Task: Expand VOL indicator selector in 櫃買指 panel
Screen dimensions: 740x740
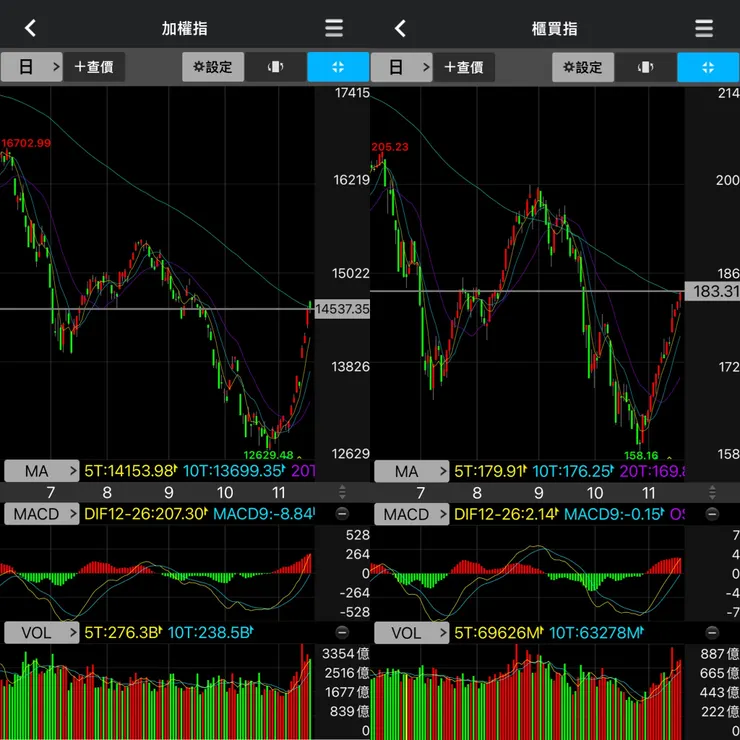Action: click(x=412, y=632)
